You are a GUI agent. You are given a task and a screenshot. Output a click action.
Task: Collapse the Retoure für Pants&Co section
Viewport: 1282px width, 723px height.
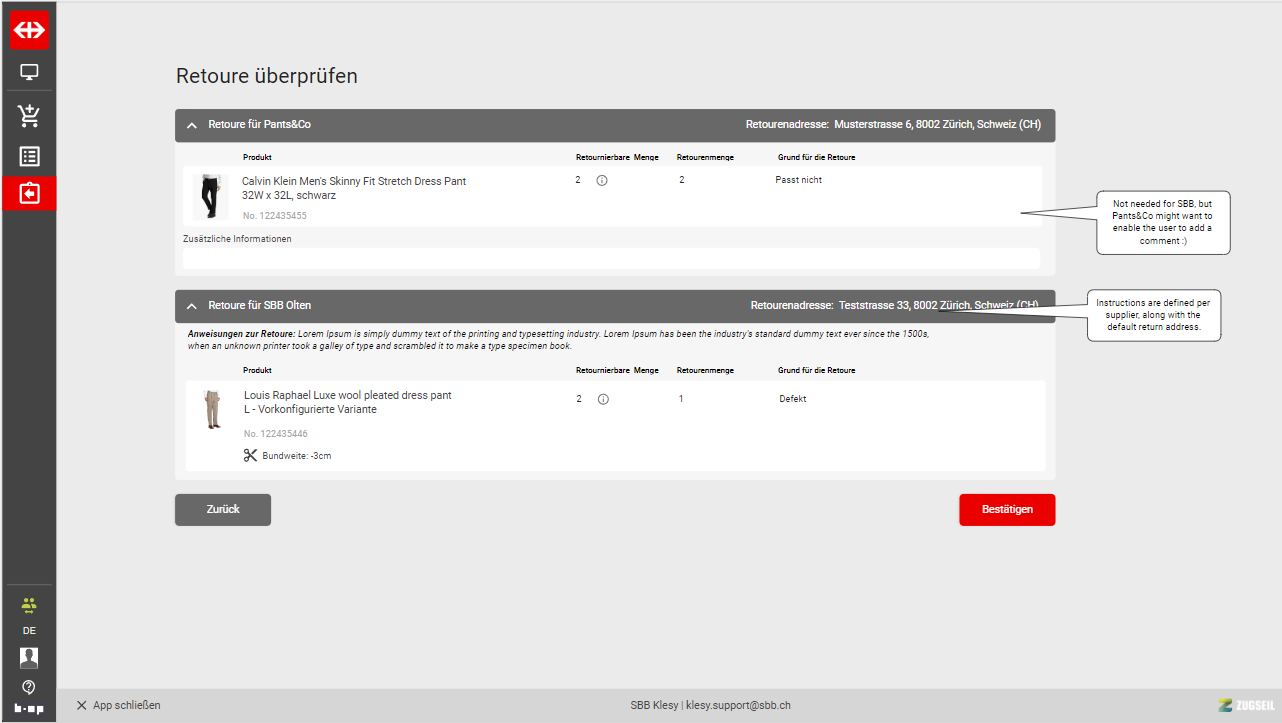coord(192,125)
